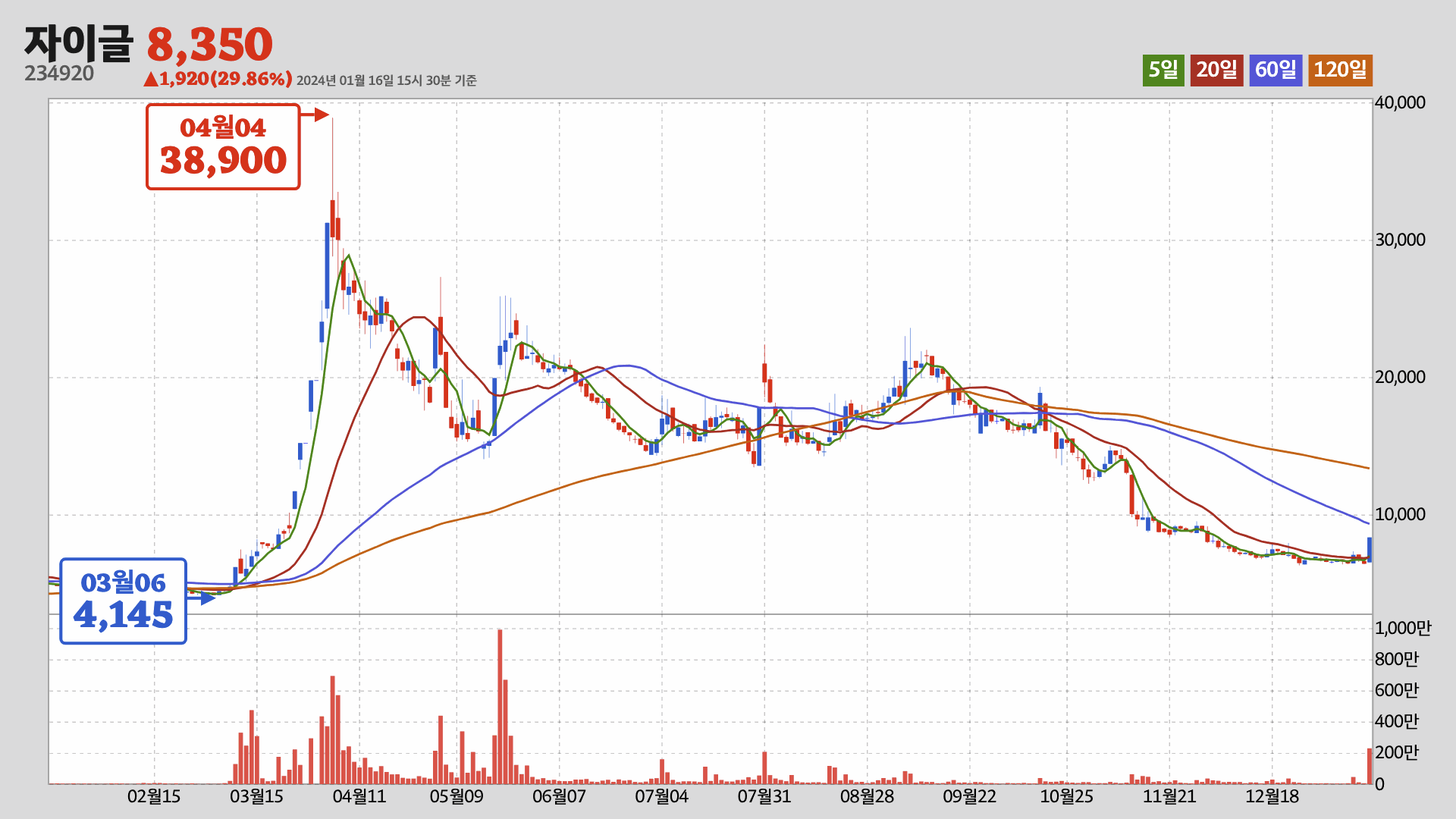Viewport: 1456px width, 819px height.
Task: Click the high price 38,900
Action: pyautogui.click(x=223, y=161)
